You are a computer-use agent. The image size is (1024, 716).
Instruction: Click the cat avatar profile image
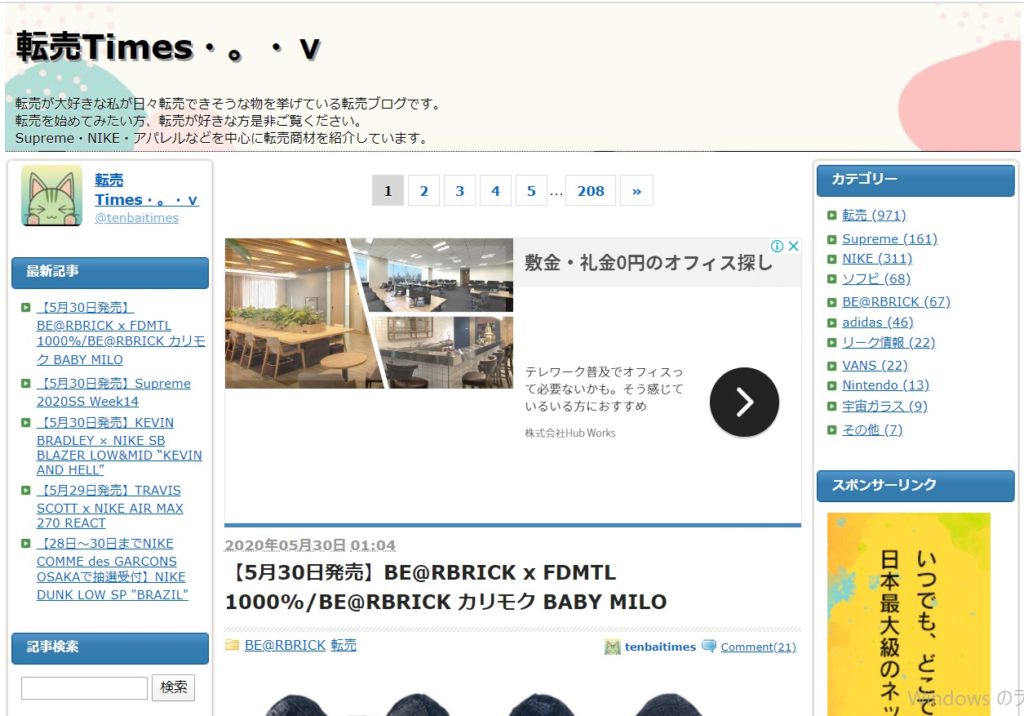pyautogui.click(x=52, y=196)
